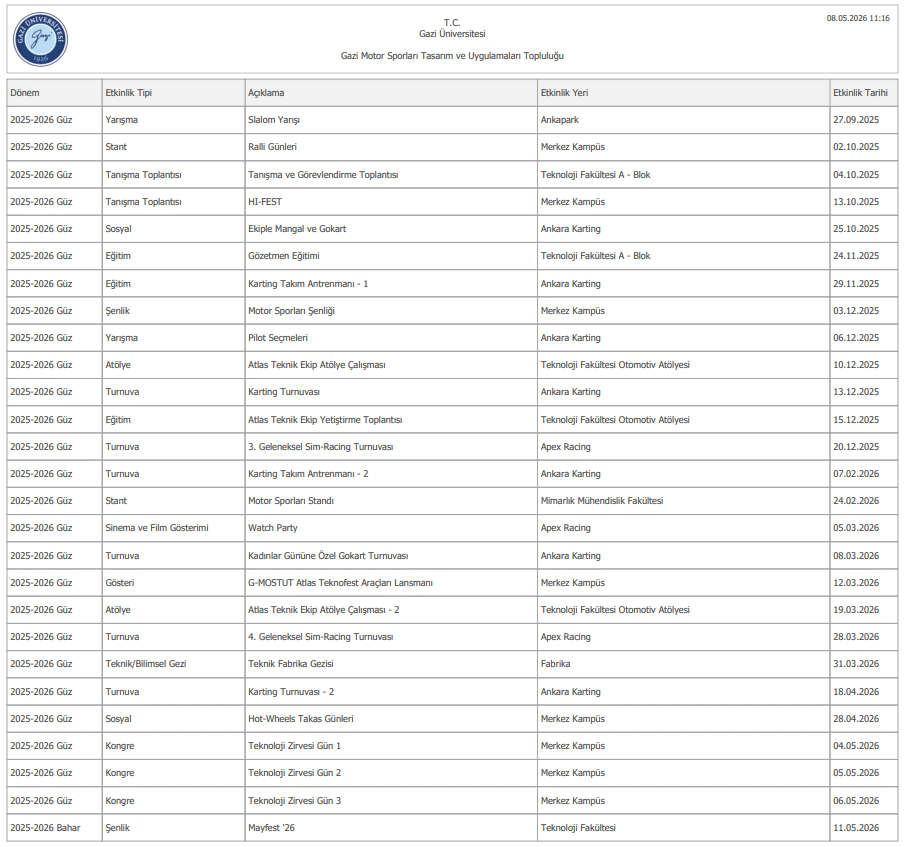Select 'Teknoloji Zirvesi Gün 1' cell

click(391, 747)
